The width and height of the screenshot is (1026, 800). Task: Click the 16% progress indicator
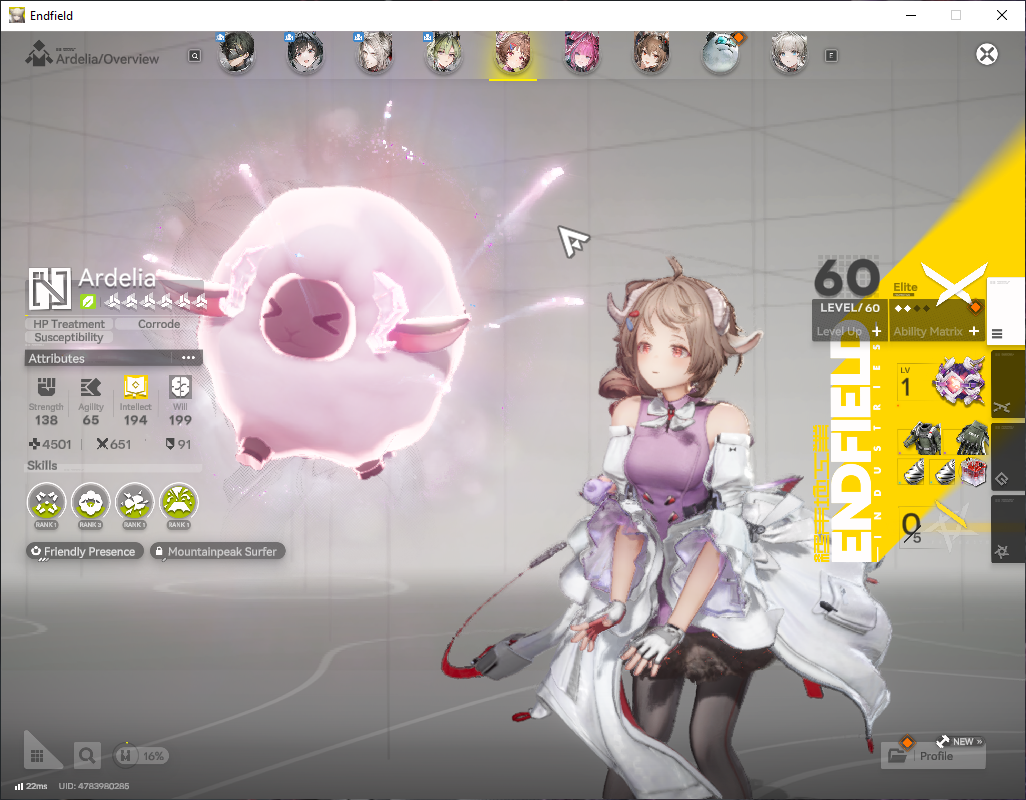pyautogui.click(x=141, y=756)
